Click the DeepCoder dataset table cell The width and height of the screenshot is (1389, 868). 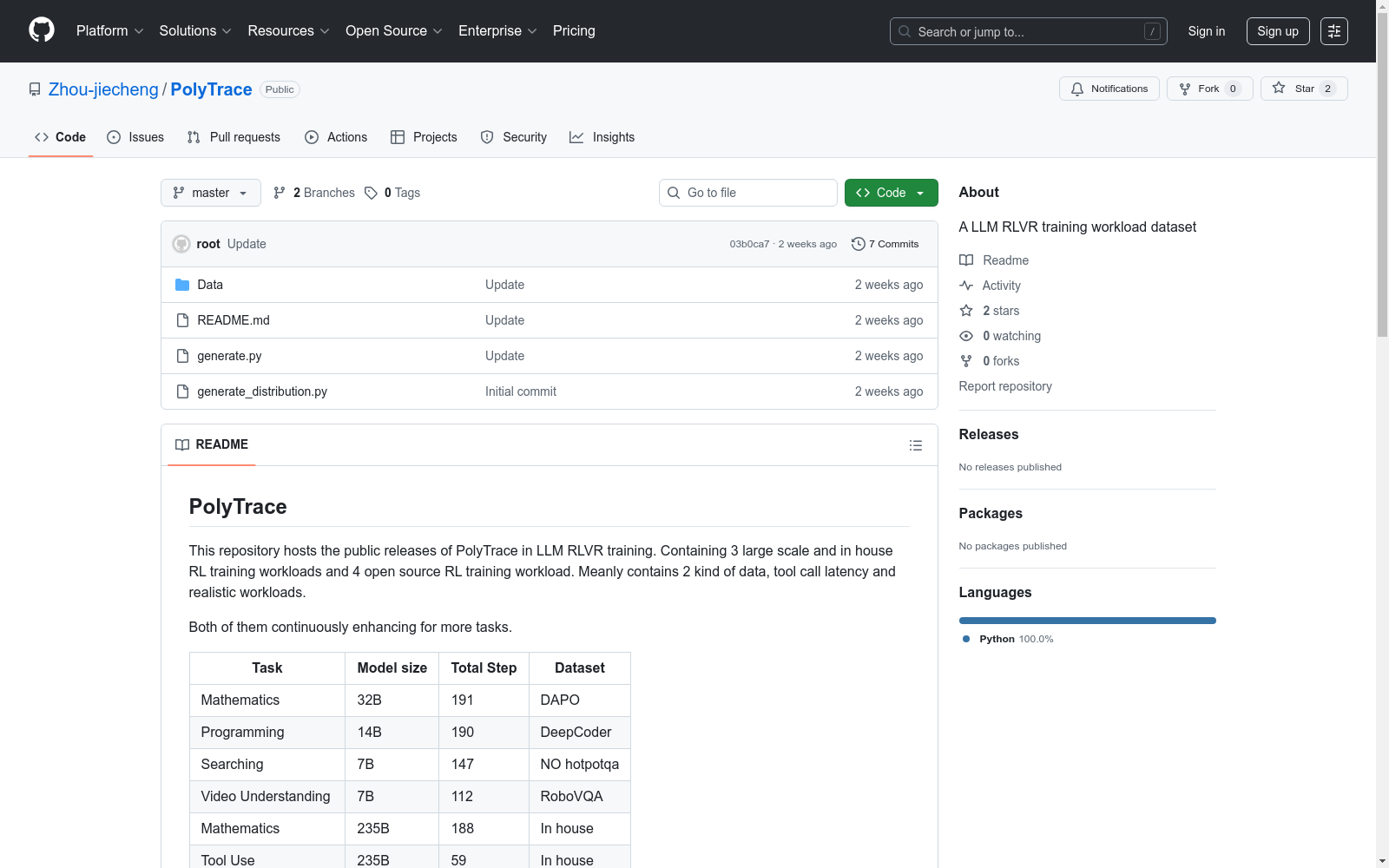tap(580, 732)
